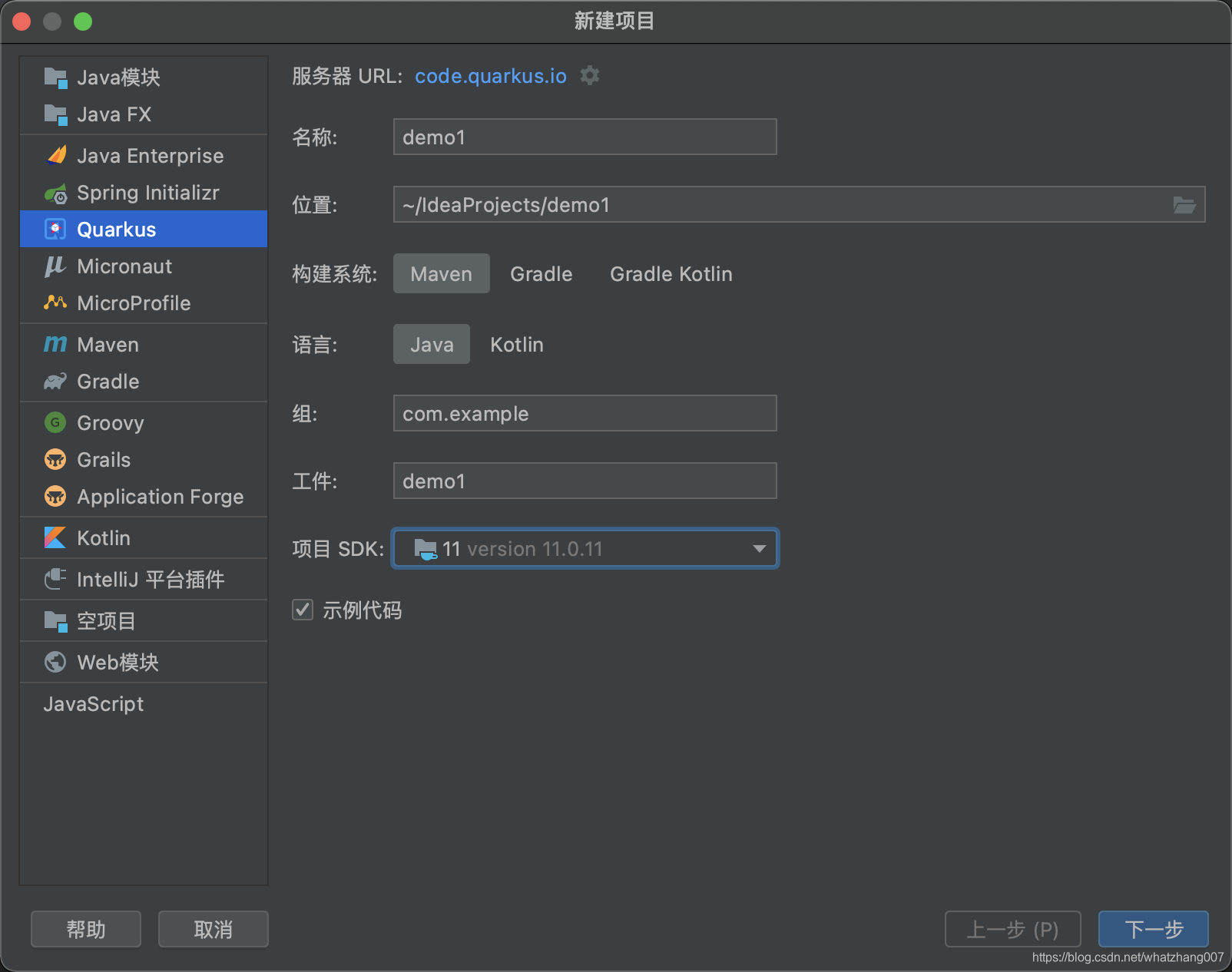Select Web模块 entry

click(144, 663)
